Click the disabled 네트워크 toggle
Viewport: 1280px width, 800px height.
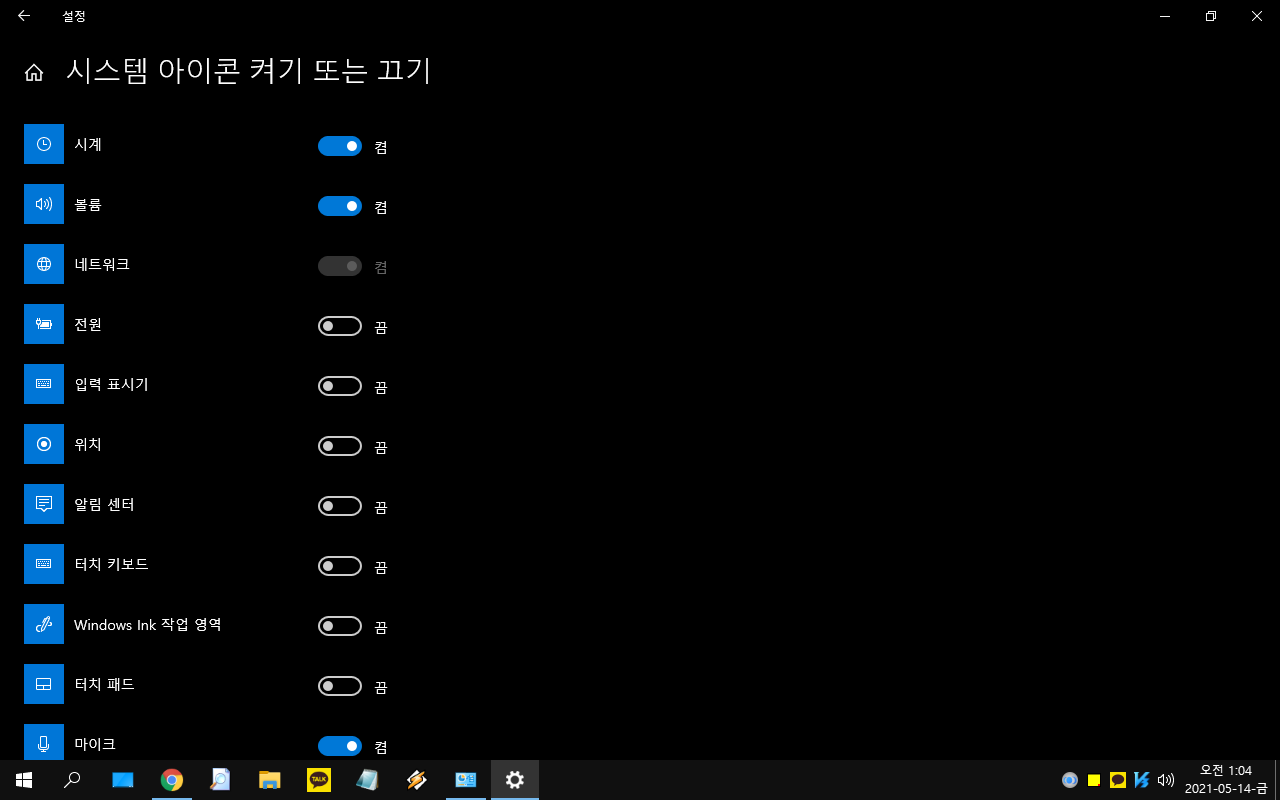[340, 266]
